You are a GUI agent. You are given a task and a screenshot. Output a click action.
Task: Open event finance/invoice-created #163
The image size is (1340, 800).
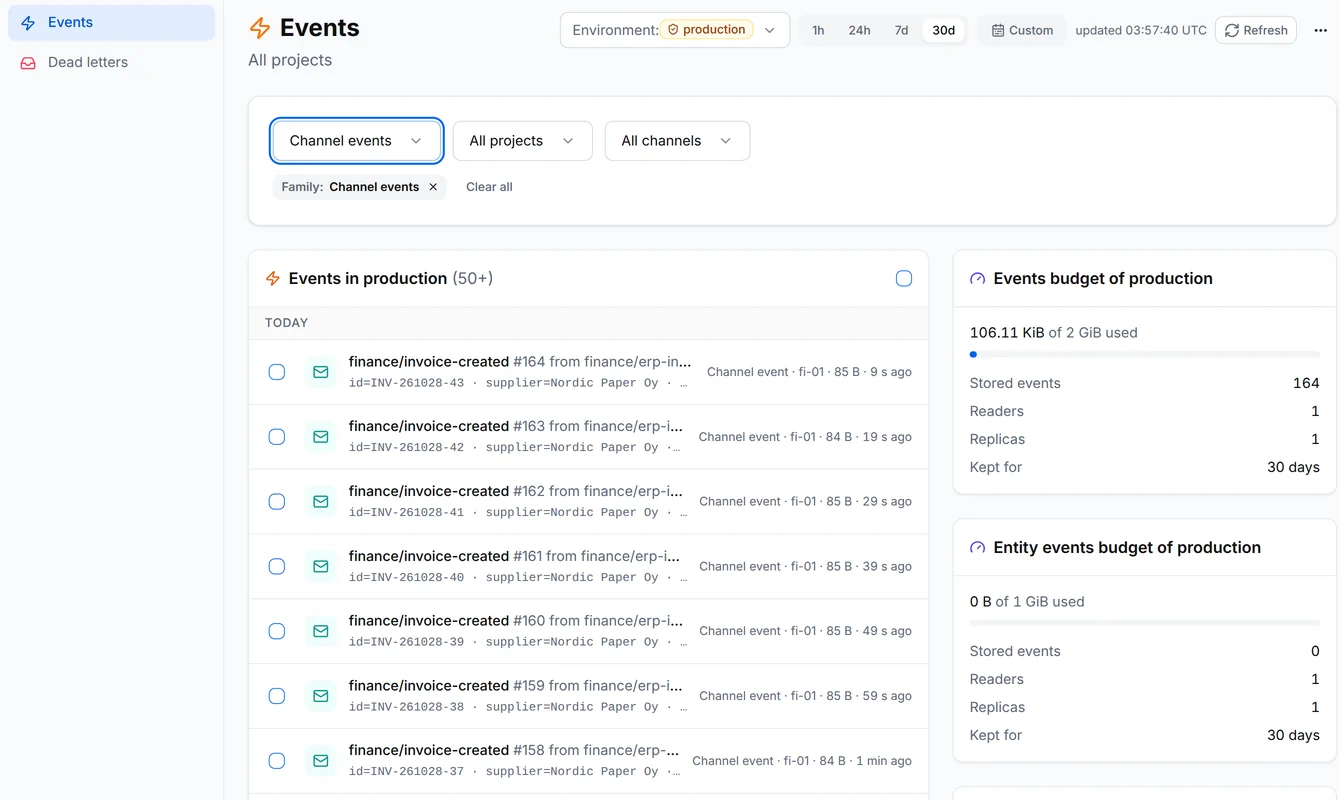(588, 437)
